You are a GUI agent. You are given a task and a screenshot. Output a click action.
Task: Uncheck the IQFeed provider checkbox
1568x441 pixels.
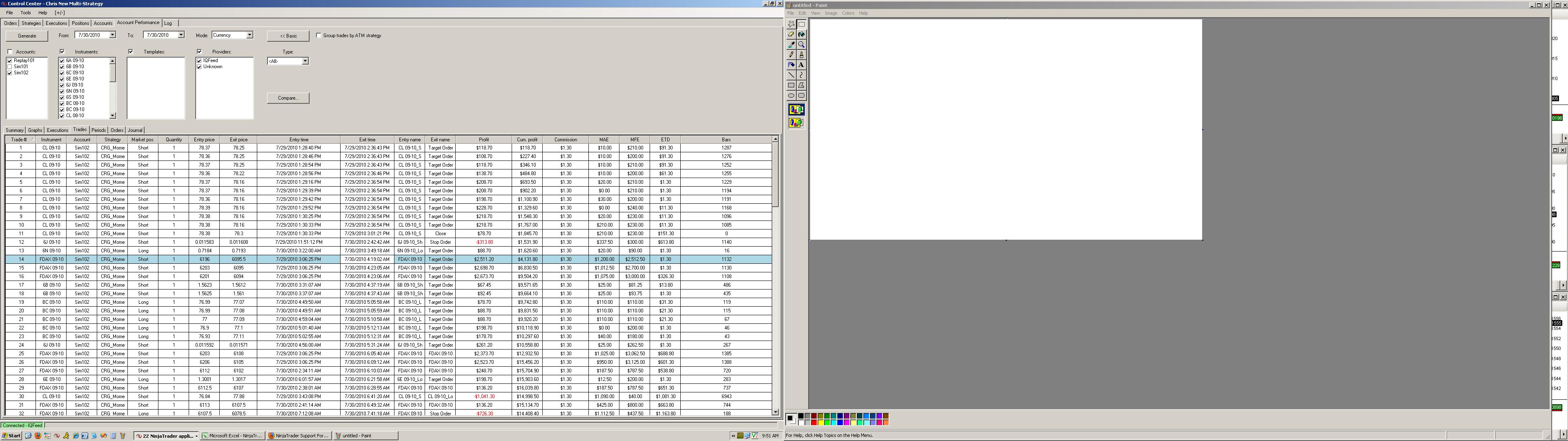click(199, 61)
